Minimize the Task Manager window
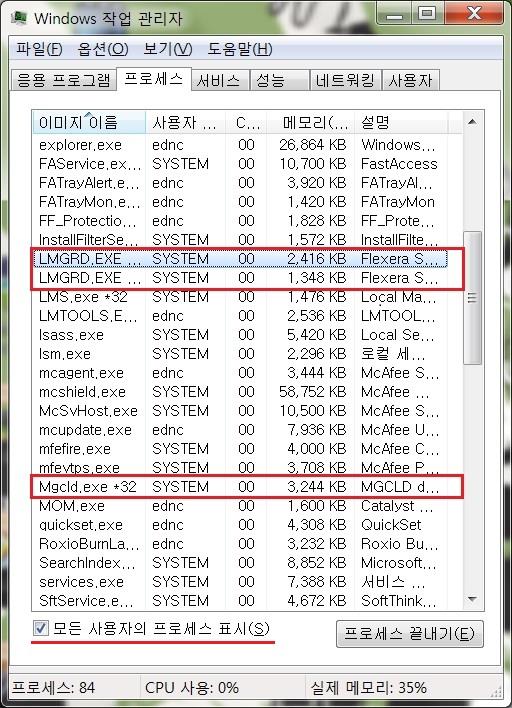512x708 pixels. 395,15
